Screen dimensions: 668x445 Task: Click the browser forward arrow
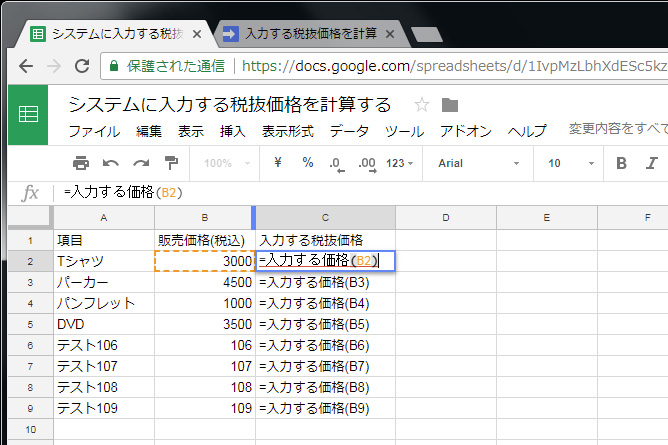[54, 66]
